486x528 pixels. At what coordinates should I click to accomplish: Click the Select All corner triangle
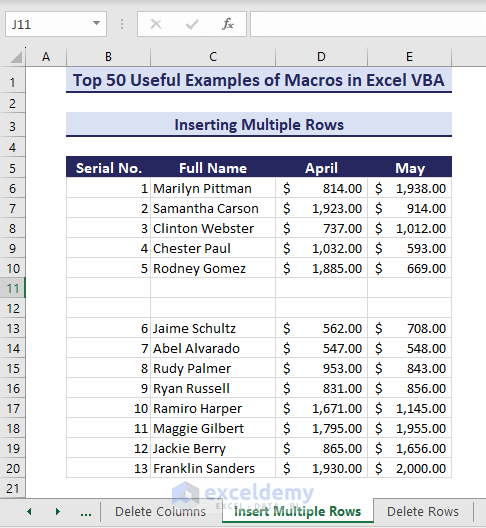16,57
